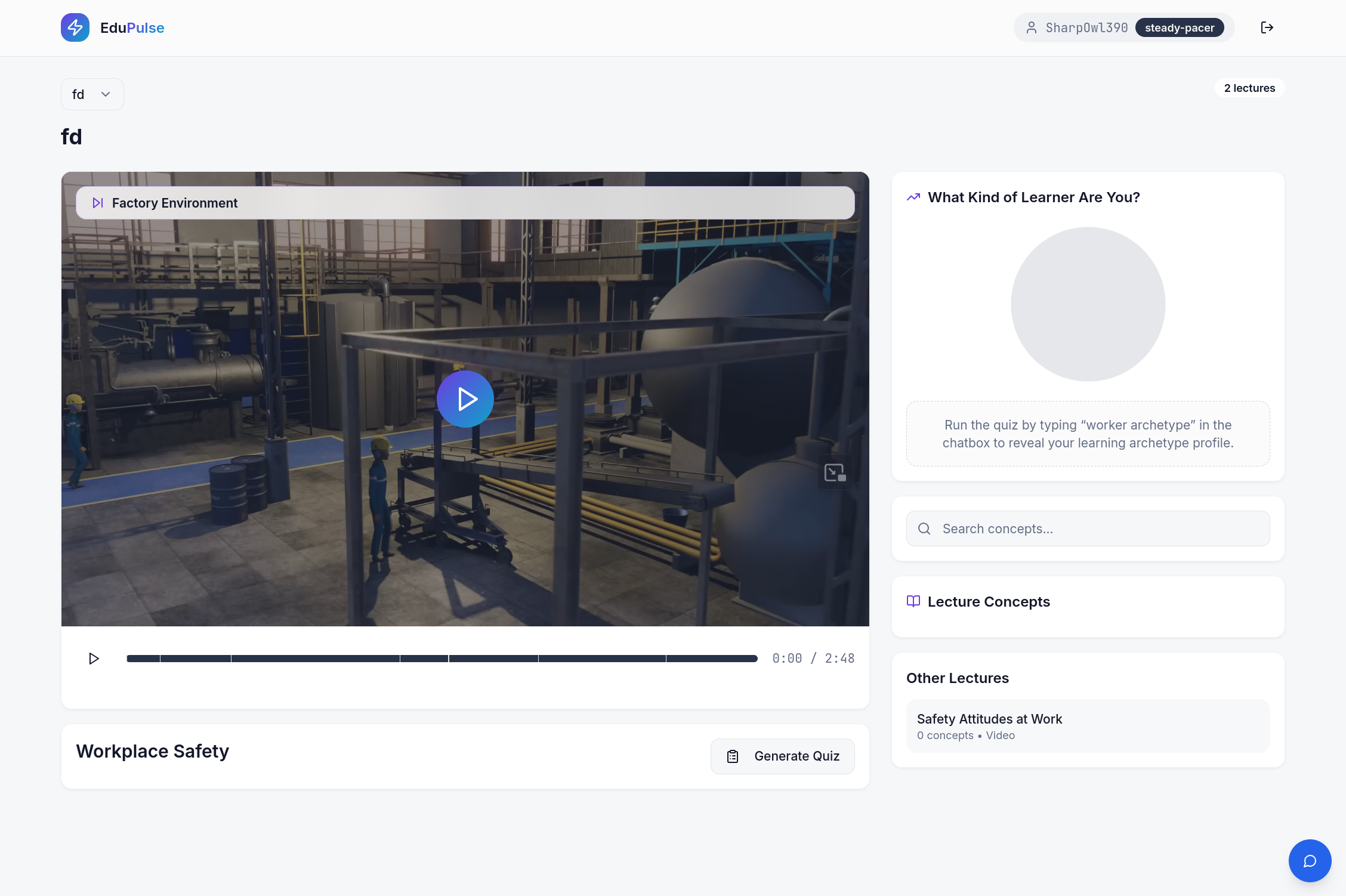Click the search magnifier icon
Viewport: 1346px width, 896px height.
click(924, 529)
